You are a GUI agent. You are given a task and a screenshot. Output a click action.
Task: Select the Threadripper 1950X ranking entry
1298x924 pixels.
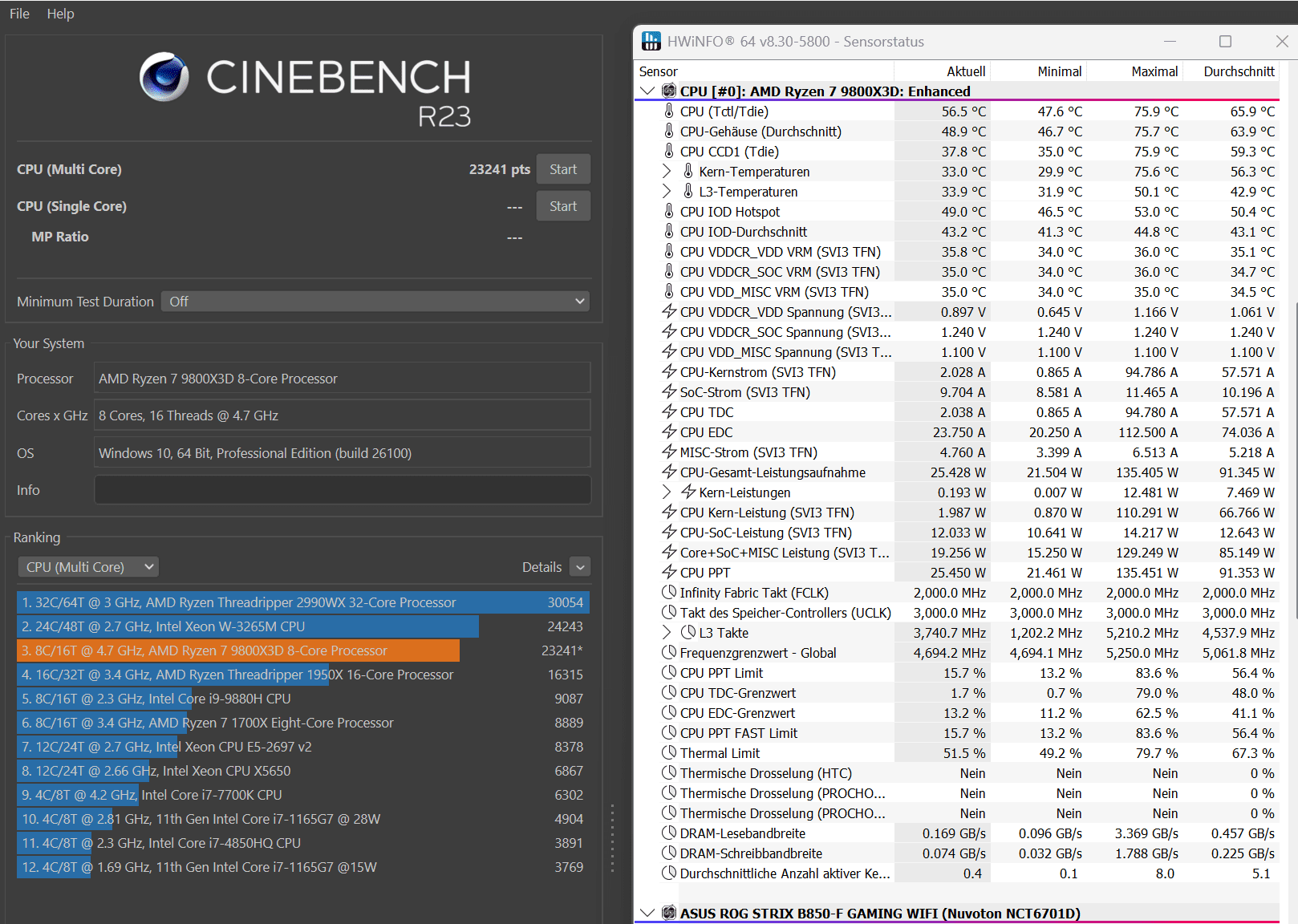[x=303, y=675]
